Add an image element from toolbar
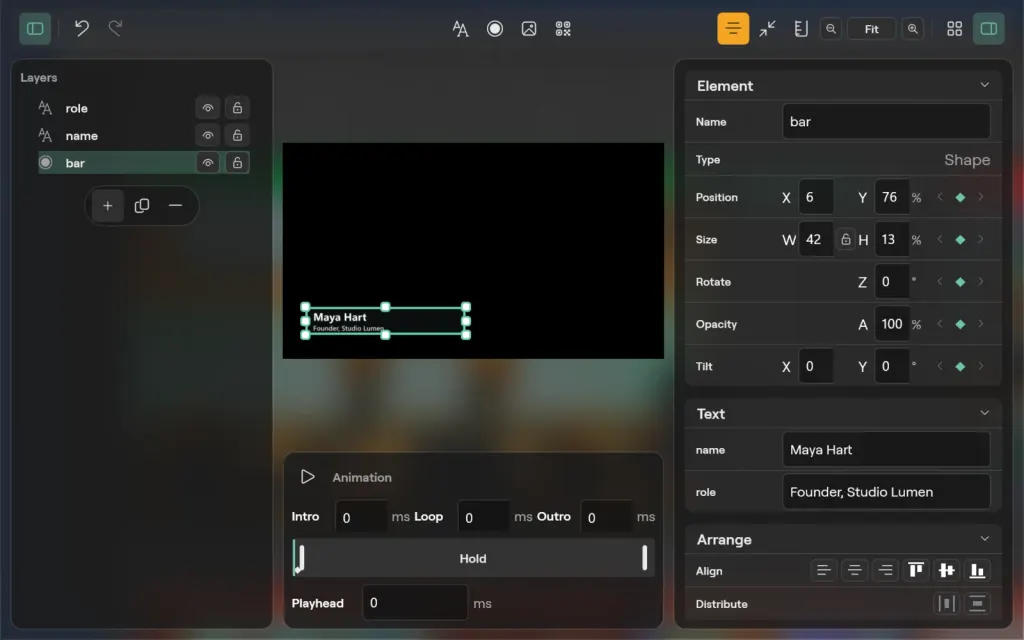The image size is (1024, 640). [529, 29]
